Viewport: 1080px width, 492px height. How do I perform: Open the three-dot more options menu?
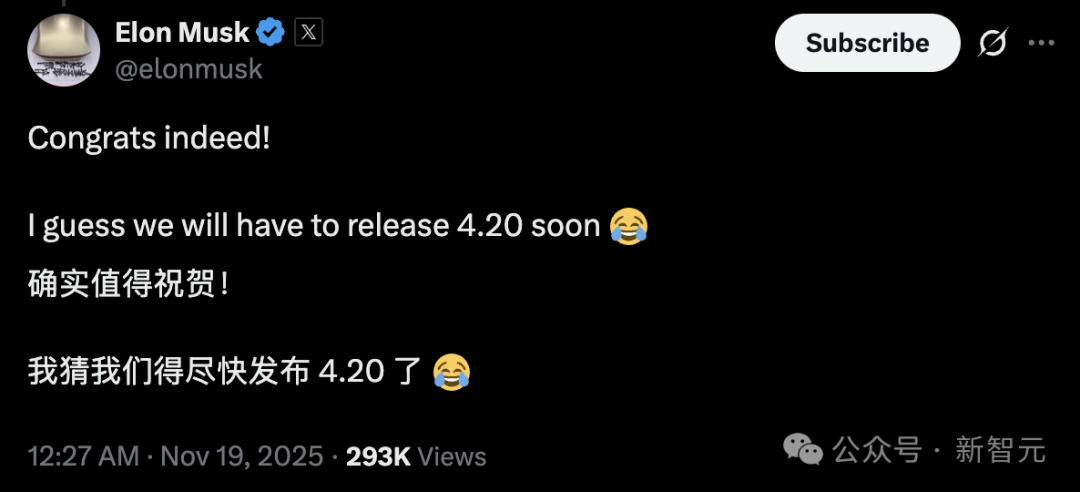(x=1041, y=44)
